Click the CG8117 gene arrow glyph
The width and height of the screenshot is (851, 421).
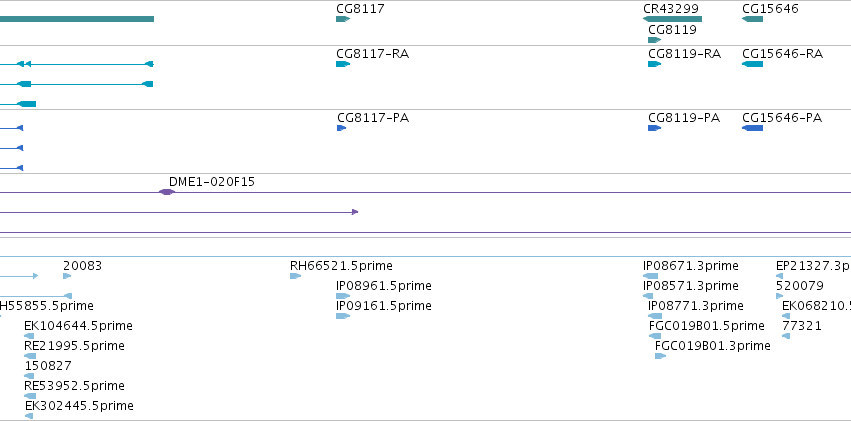click(343, 19)
